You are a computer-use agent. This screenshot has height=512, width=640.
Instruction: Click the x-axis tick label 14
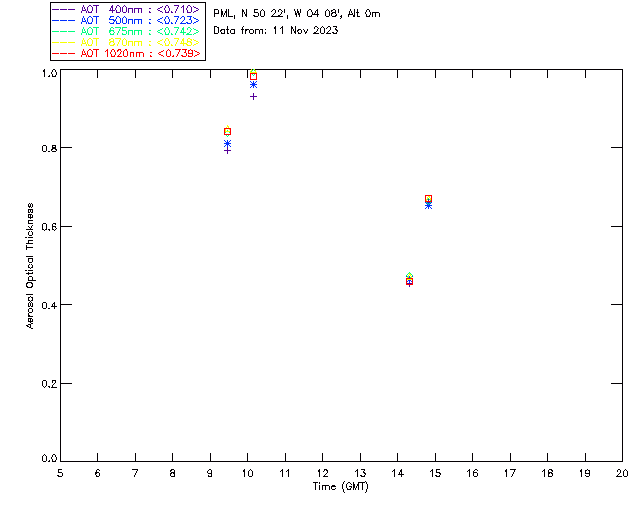coord(398,473)
